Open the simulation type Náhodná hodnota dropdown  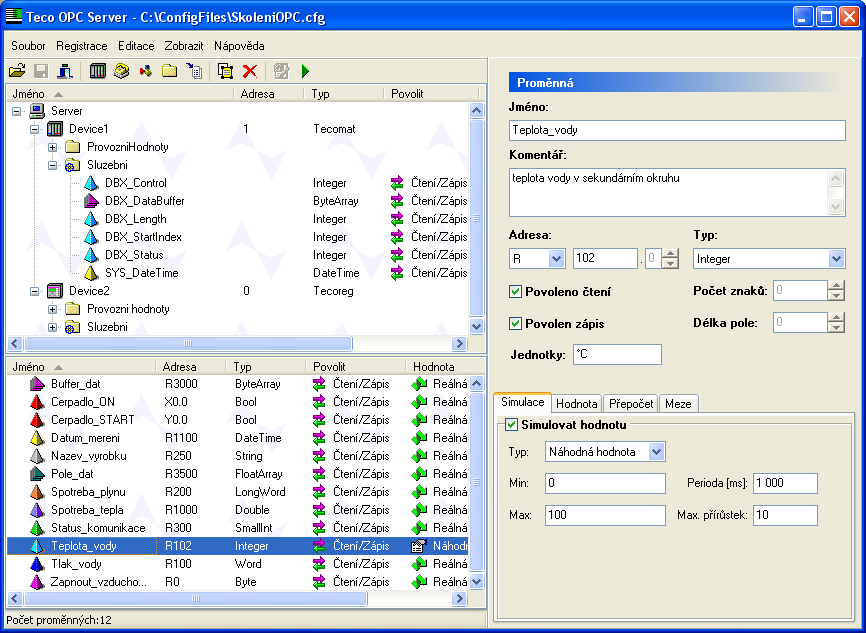click(656, 452)
